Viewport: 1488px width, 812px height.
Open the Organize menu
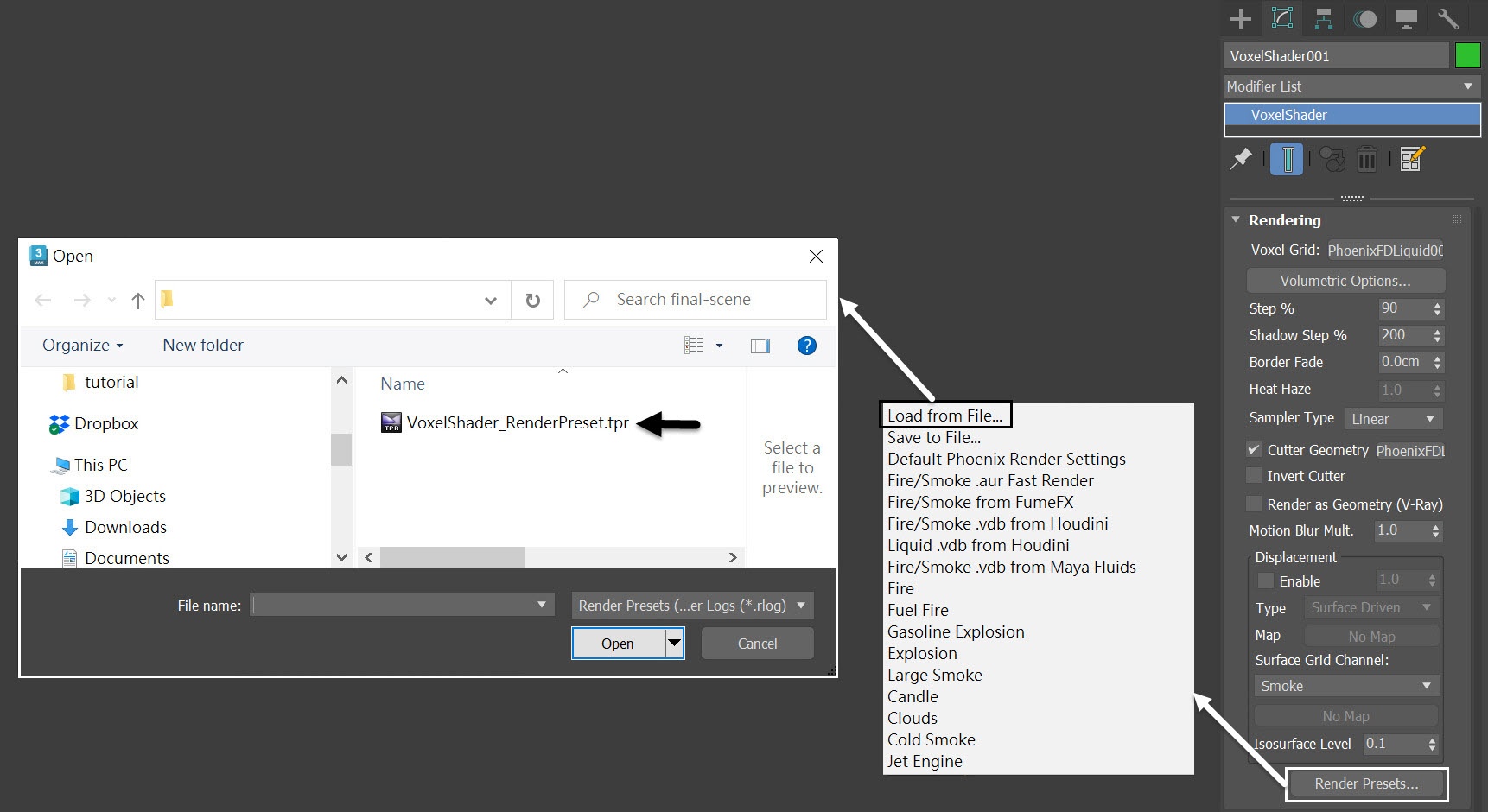83,346
